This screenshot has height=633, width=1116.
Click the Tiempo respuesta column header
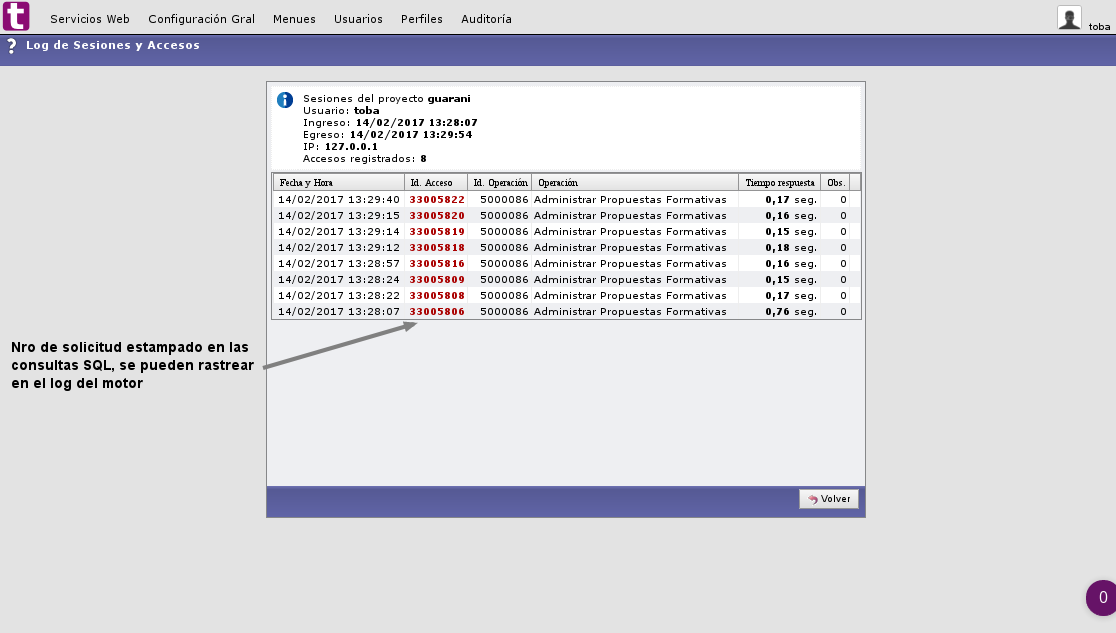(779, 183)
